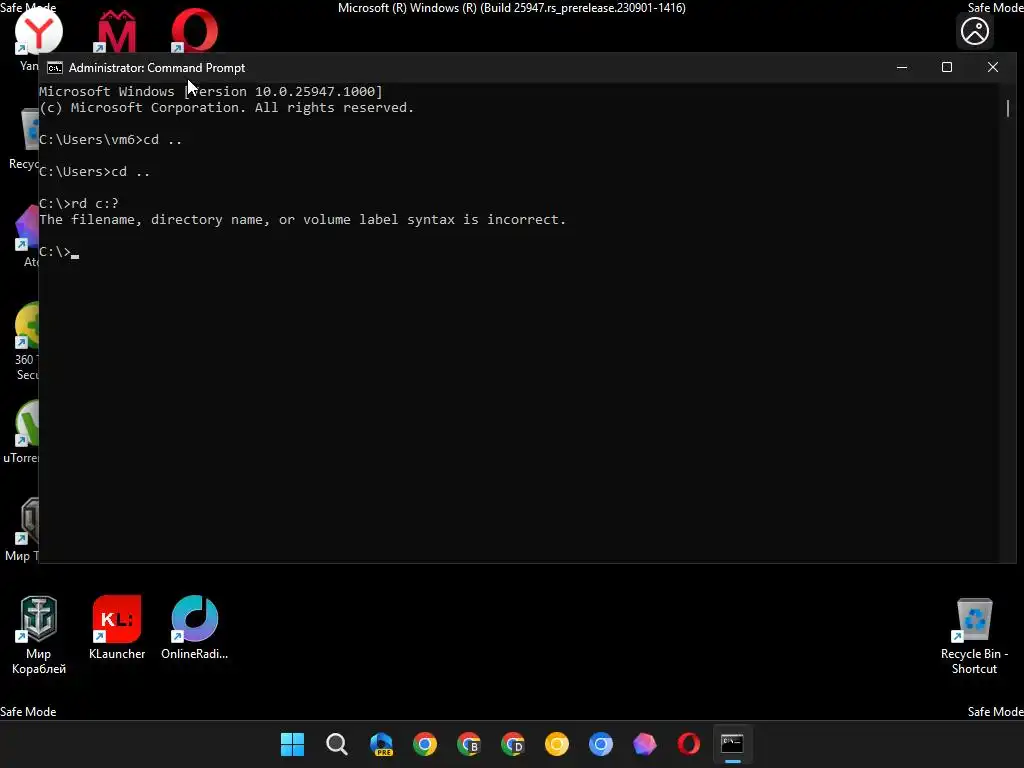This screenshot has height=768, width=1024.
Task: Select Command Prompt taskbar button
Action: click(733, 744)
